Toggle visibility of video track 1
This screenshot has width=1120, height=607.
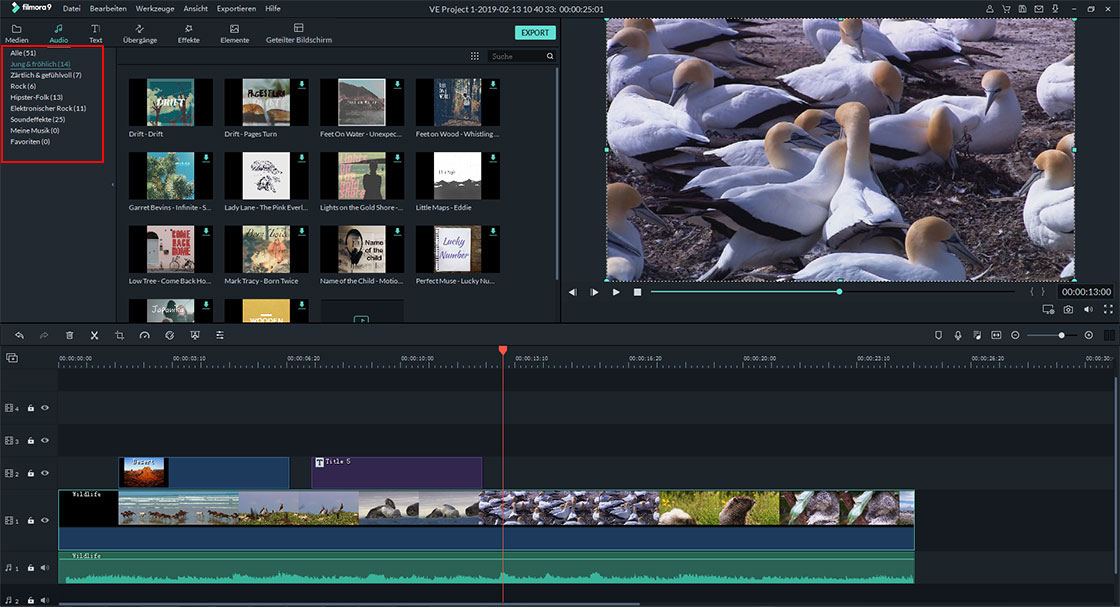click(45, 521)
